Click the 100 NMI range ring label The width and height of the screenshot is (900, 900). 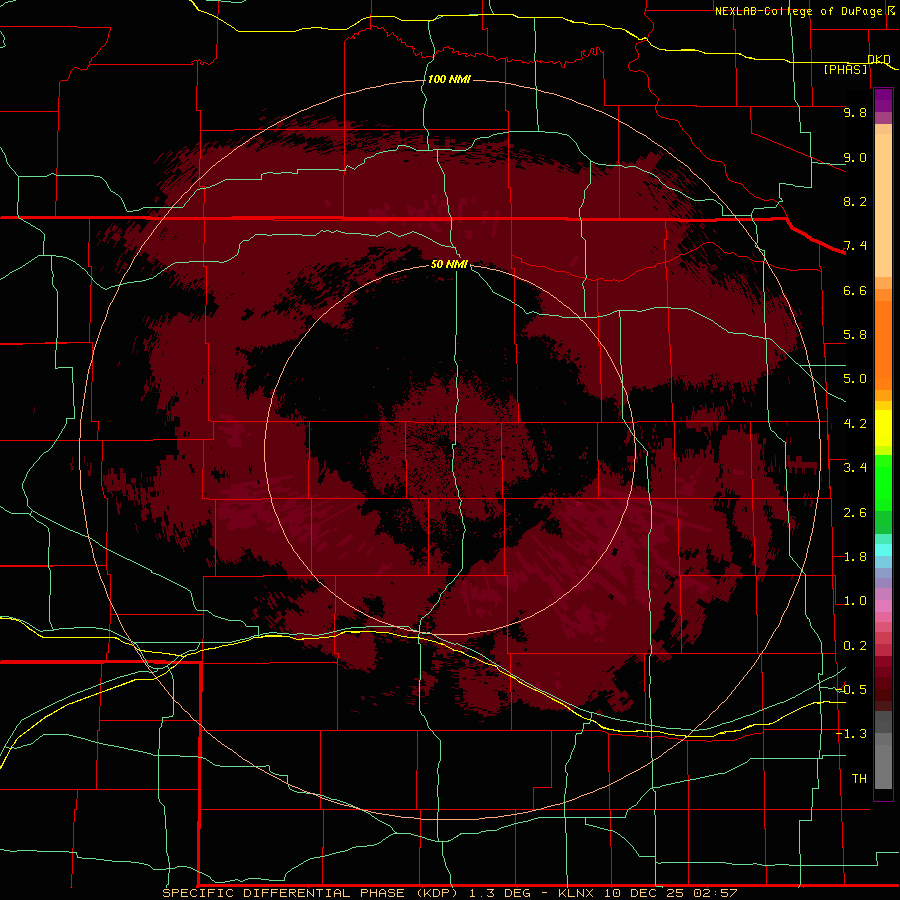tap(449, 79)
